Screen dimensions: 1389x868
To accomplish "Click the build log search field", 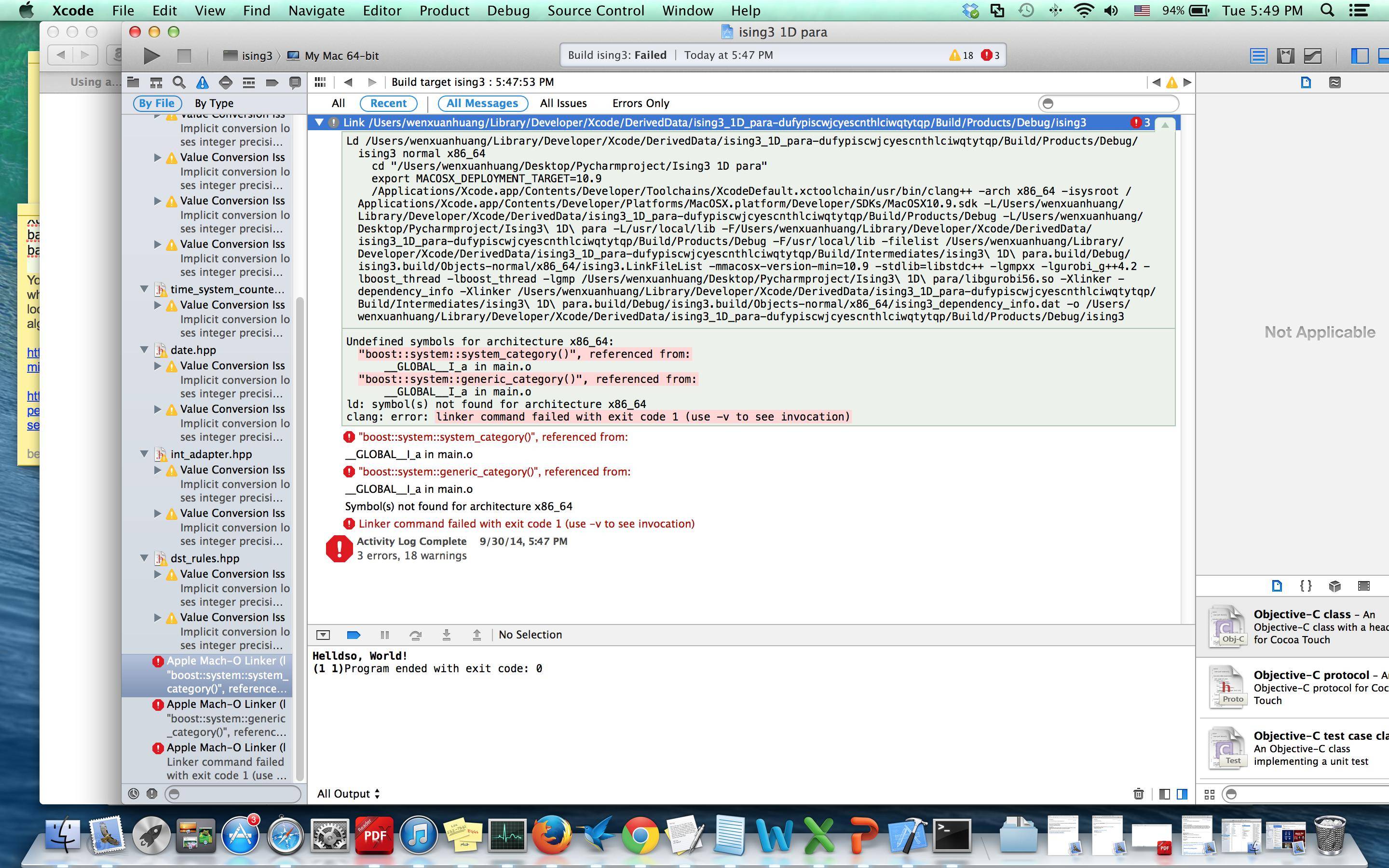I will pos(1108,103).
